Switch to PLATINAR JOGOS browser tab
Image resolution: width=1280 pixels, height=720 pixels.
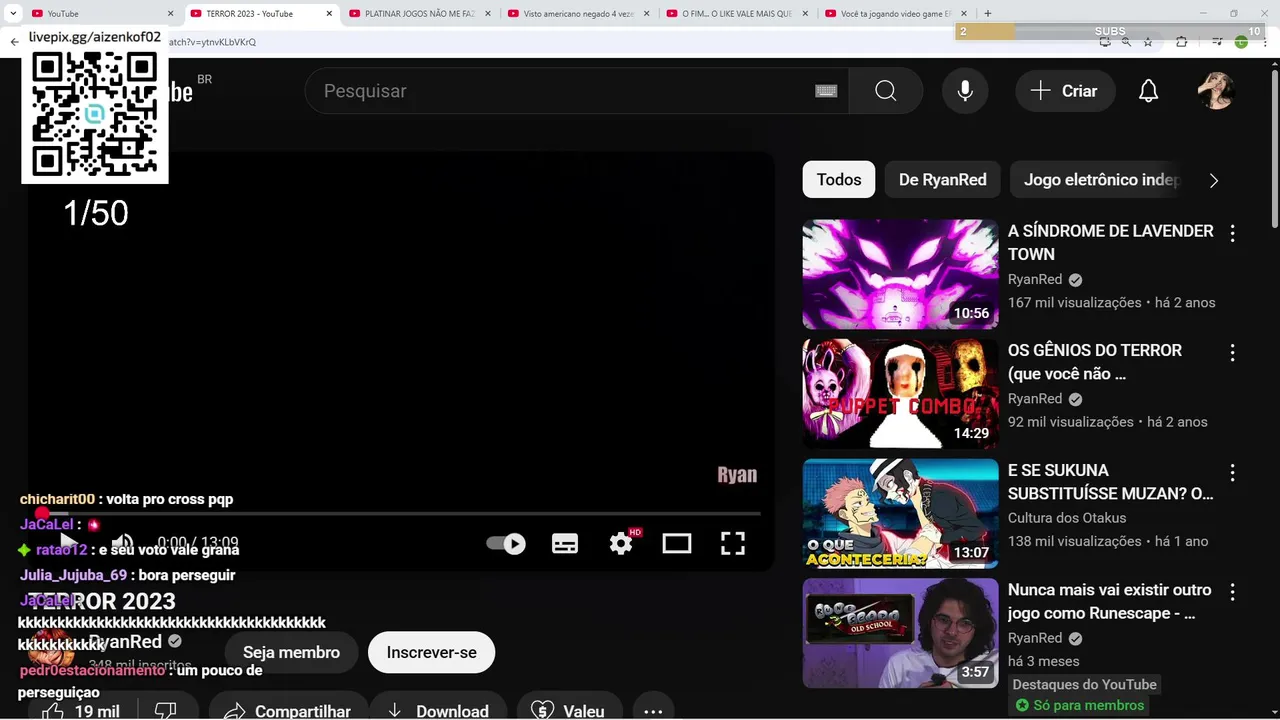420,14
